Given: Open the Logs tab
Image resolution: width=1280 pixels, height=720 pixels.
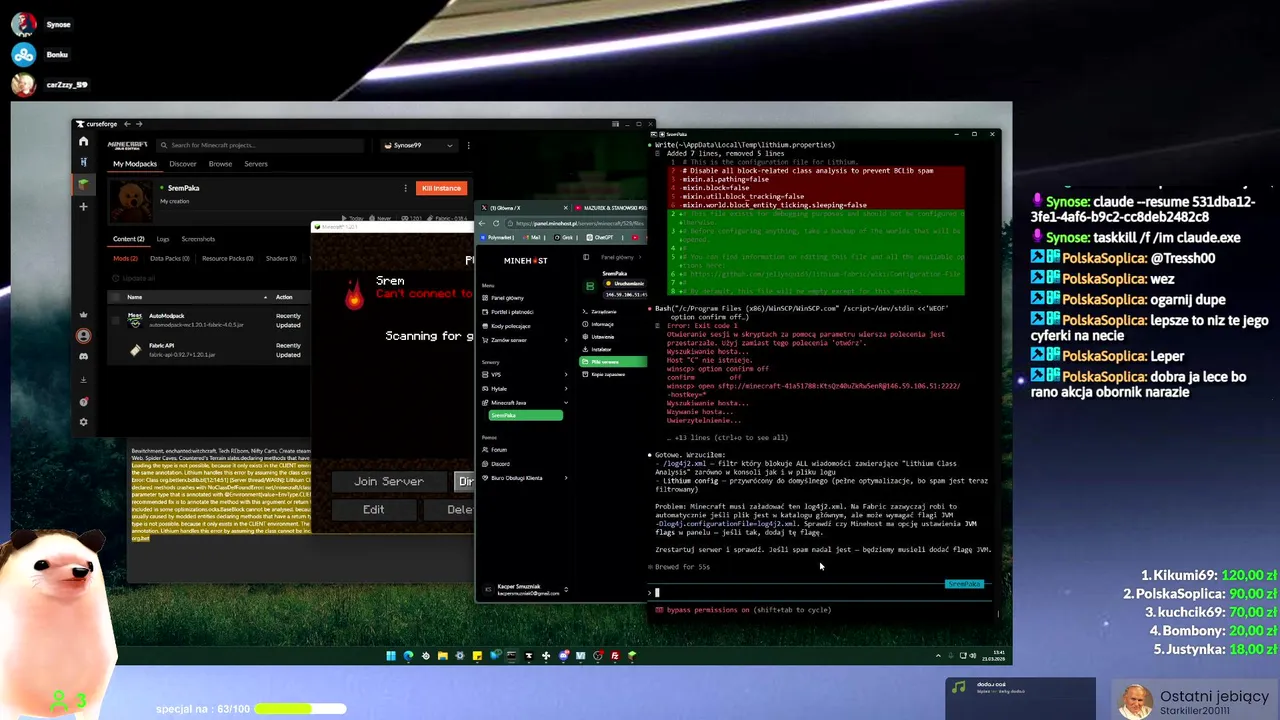Looking at the screenshot, I should coord(163,239).
